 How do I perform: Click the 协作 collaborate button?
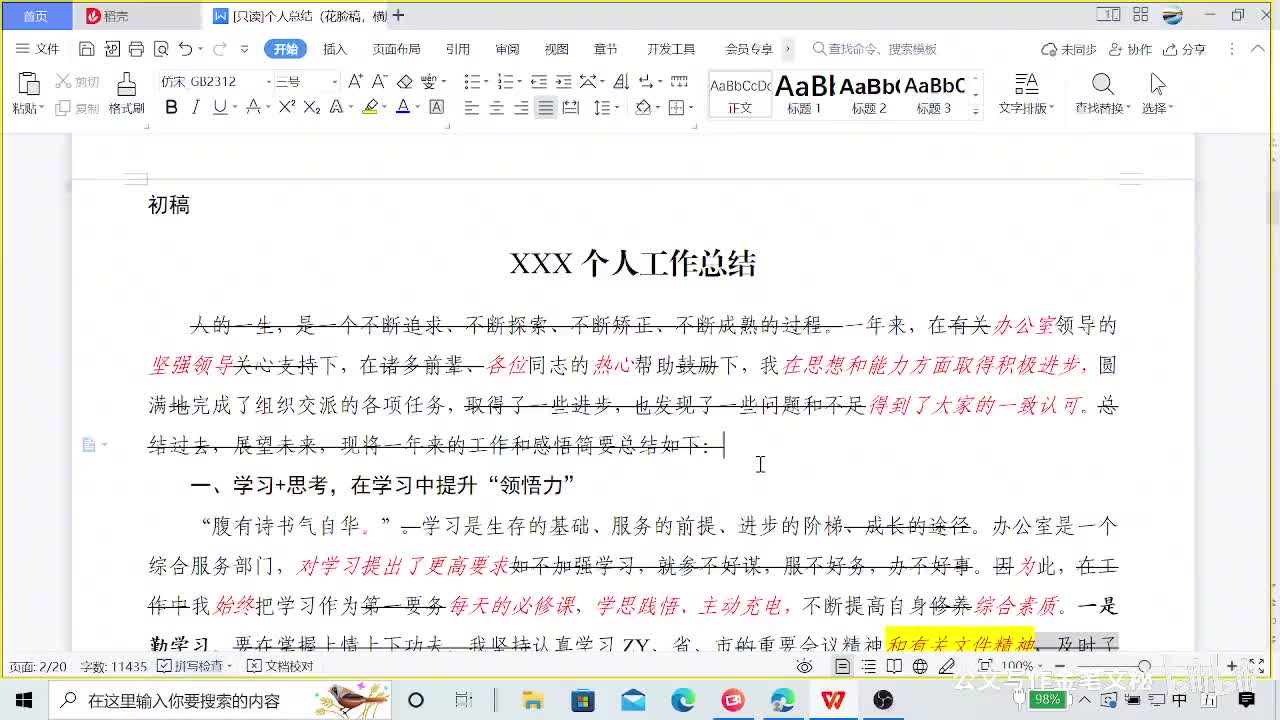pos(1130,49)
